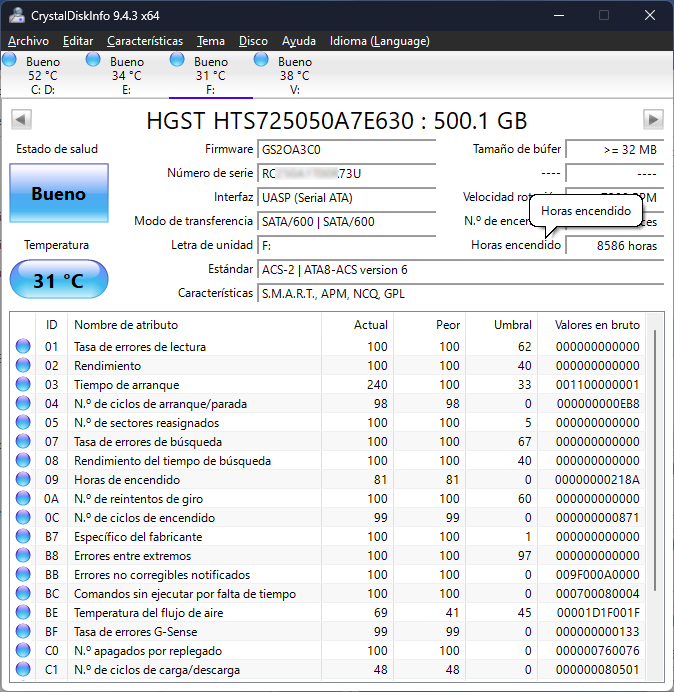The image size is (674, 692).
Task: Click the Bueno health status button
Action: pyautogui.click(x=59, y=193)
